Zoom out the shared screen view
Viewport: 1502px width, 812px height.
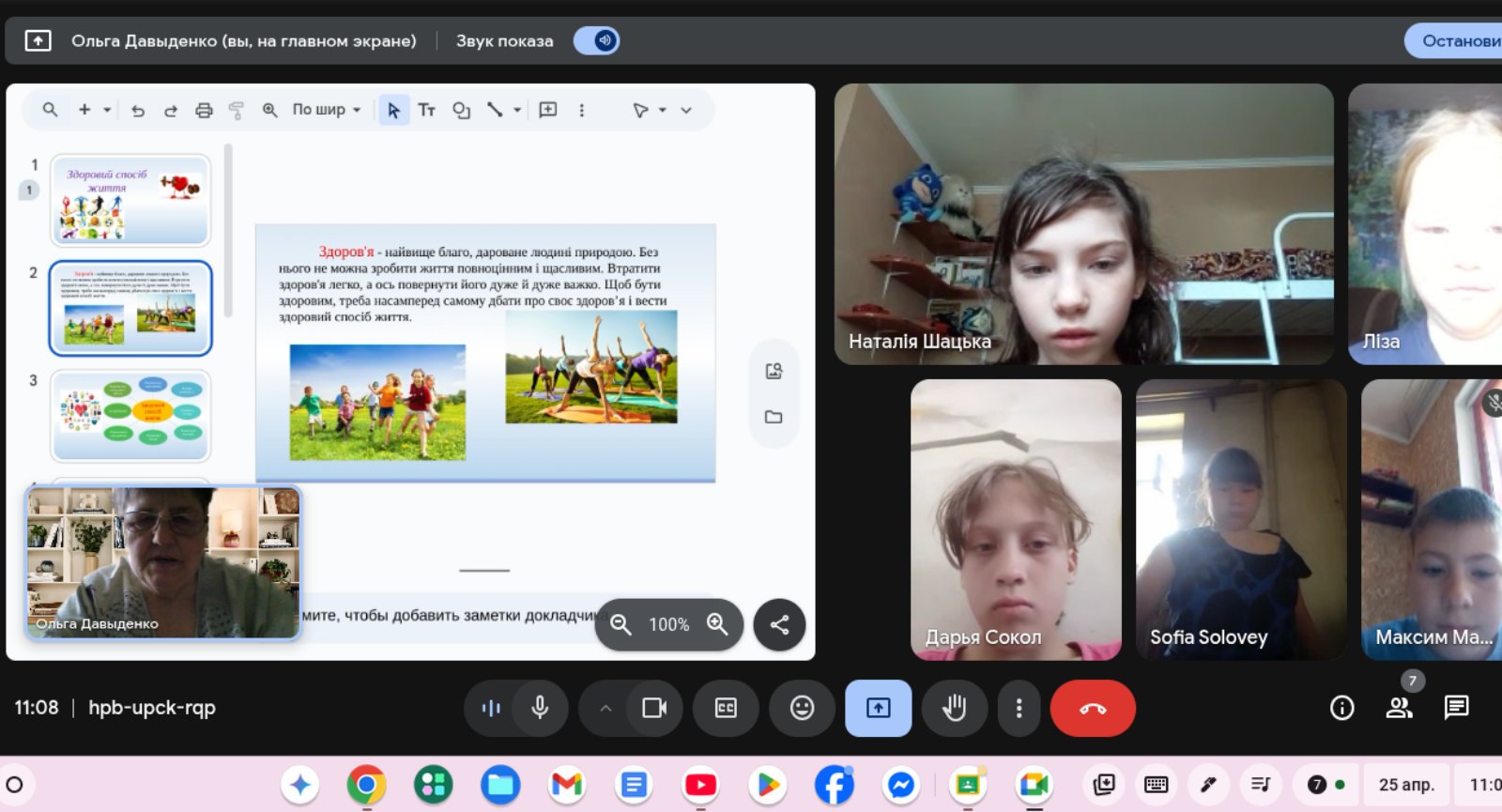[621, 624]
